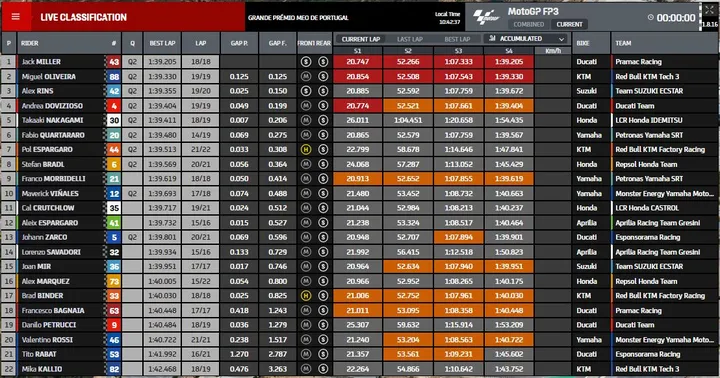This screenshot has height=378, width=720.
Task: Click Mika Kallio's rear tyre icon
Action: [x=323, y=369]
